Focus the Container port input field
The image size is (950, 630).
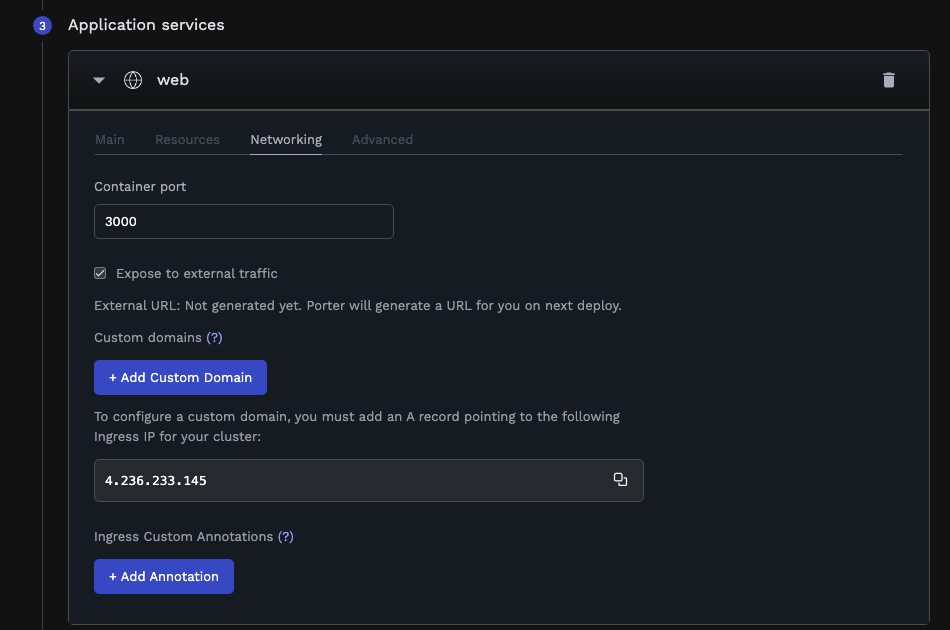[244, 222]
